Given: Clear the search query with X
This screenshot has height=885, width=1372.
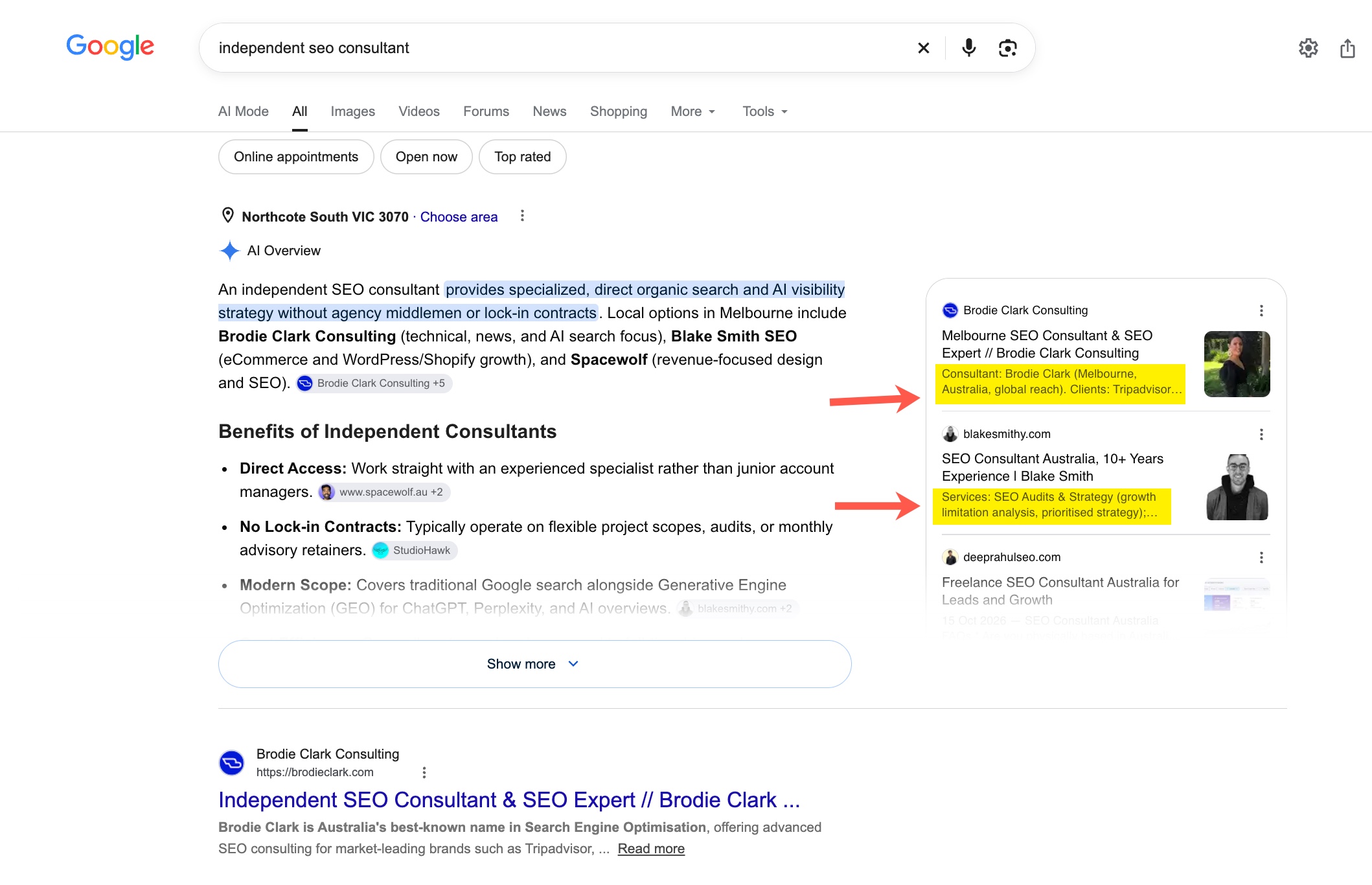Looking at the screenshot, I should [x=924, y=48].
